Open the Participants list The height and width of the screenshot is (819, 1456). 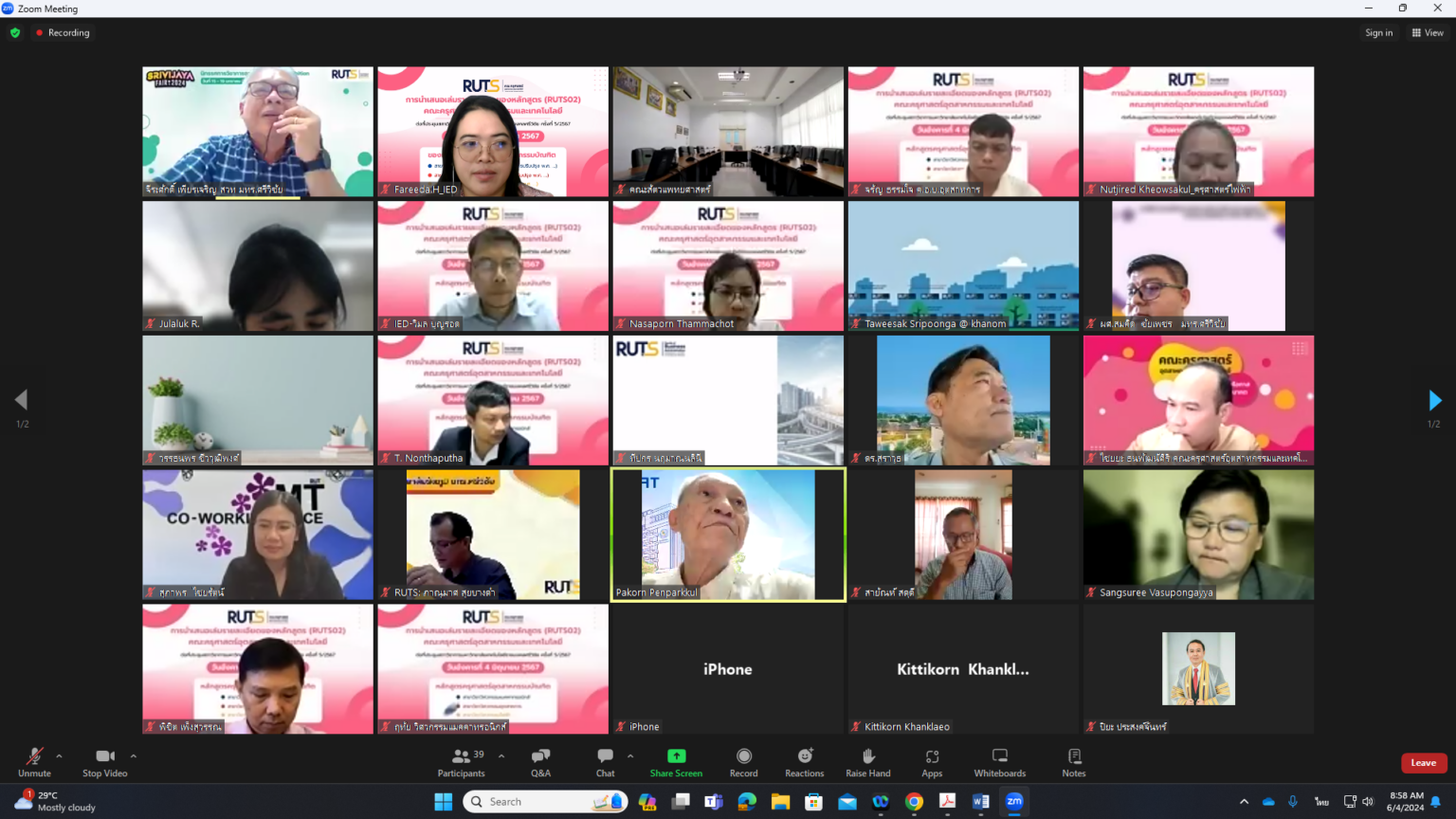point(462,761)
